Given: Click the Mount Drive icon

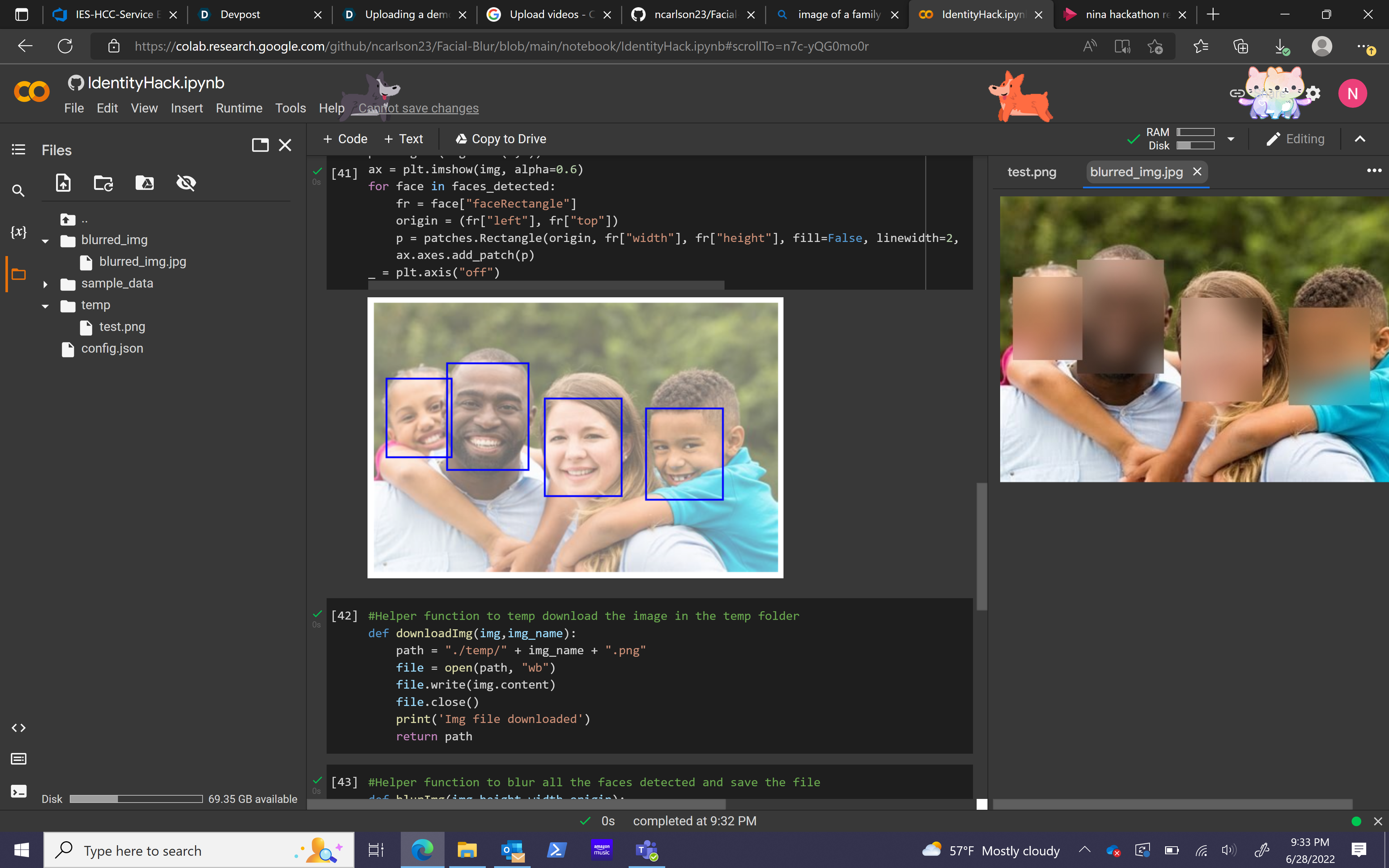Looking at the screenshot, I should (x=145, y=183).
